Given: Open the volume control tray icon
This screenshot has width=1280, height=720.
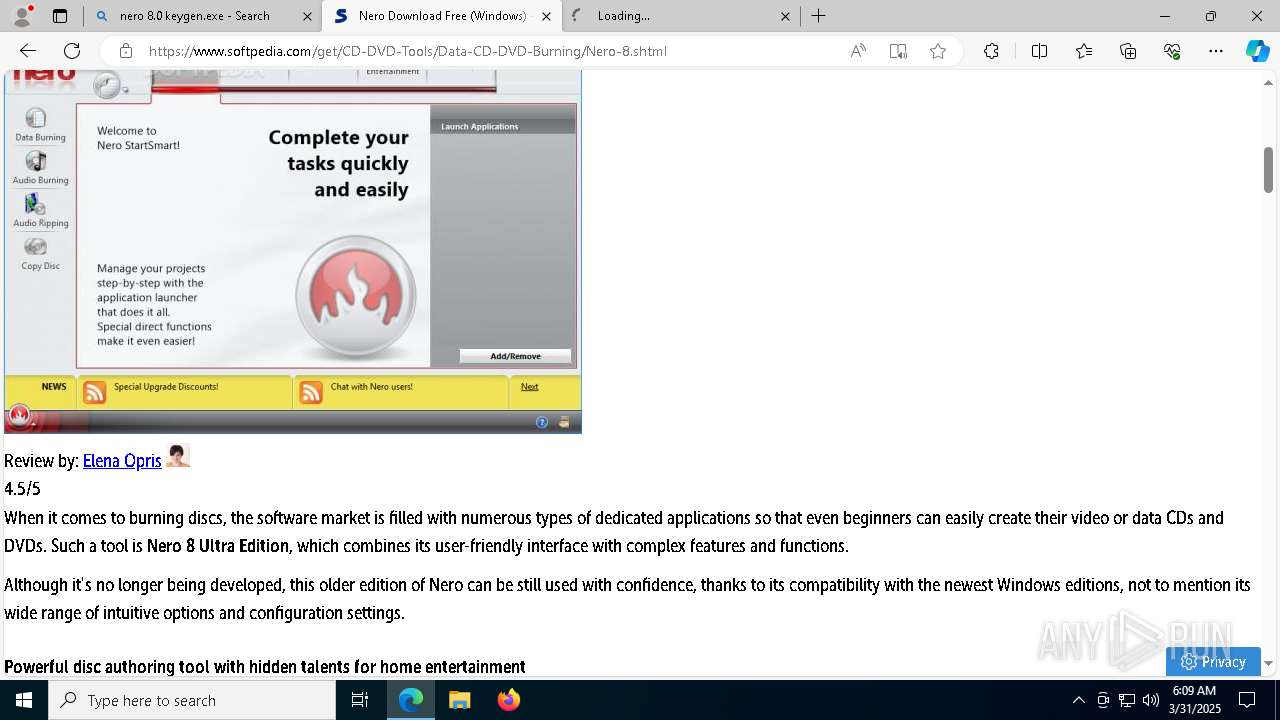Looking at the screenshot, I should pyautogui.click(x=1150, y=700).
